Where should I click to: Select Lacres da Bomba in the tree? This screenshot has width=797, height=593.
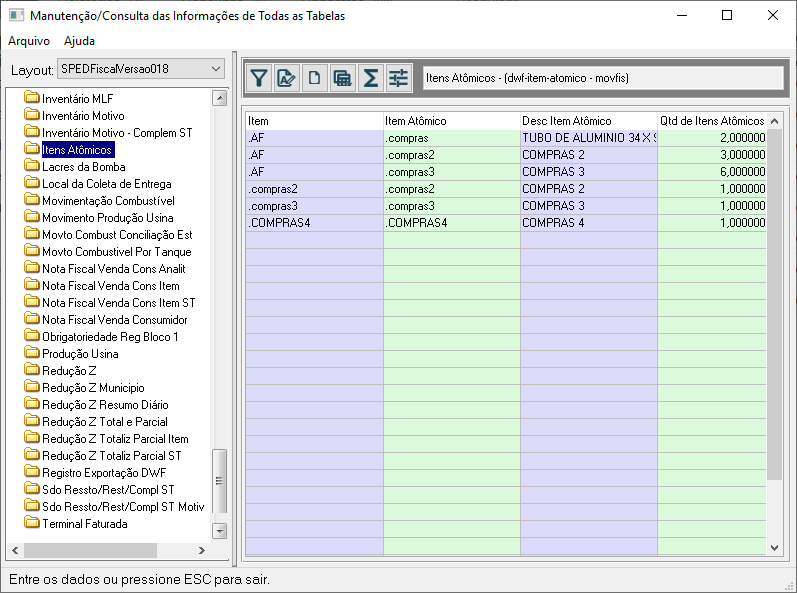(83, 167)
